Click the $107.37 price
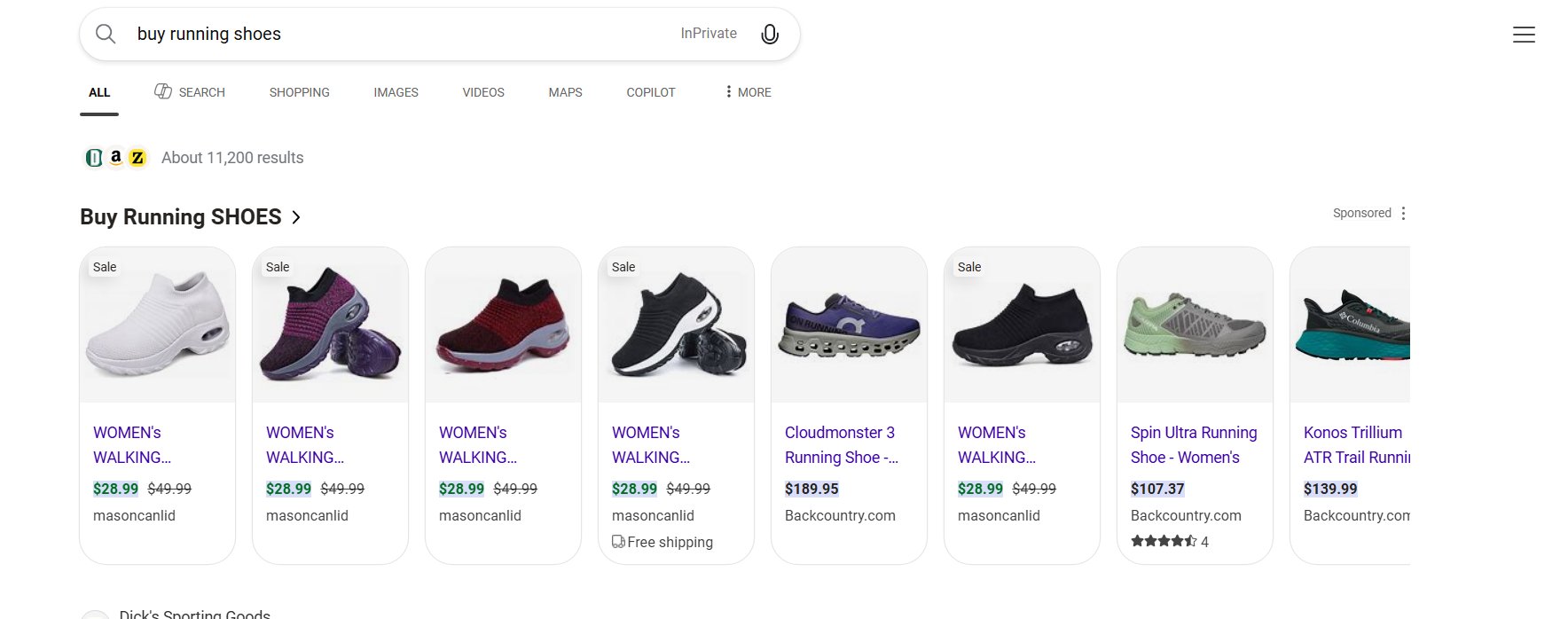 (x=1157, y=489)
